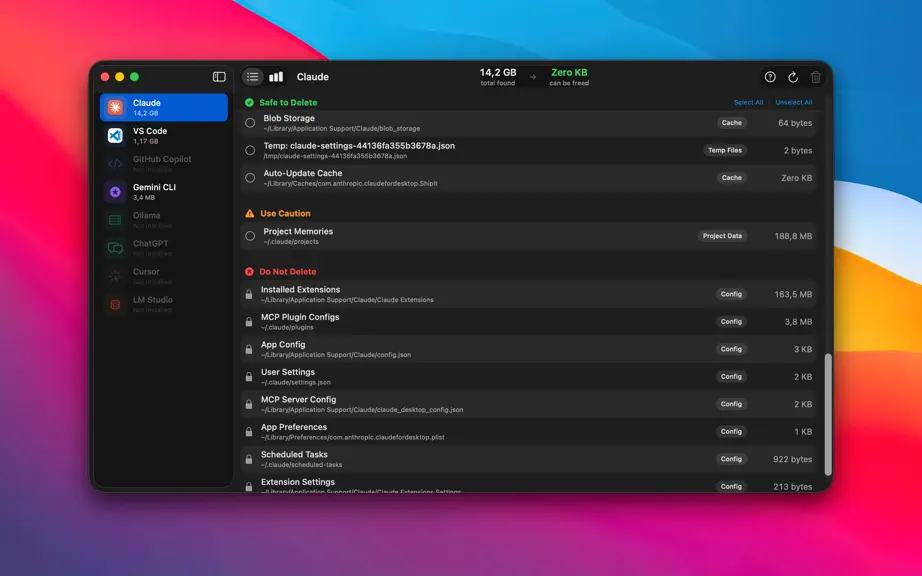Screen dimensions: 922x576
Task: Select LM Studio sidebar entry
Action: tap(163, 304)
